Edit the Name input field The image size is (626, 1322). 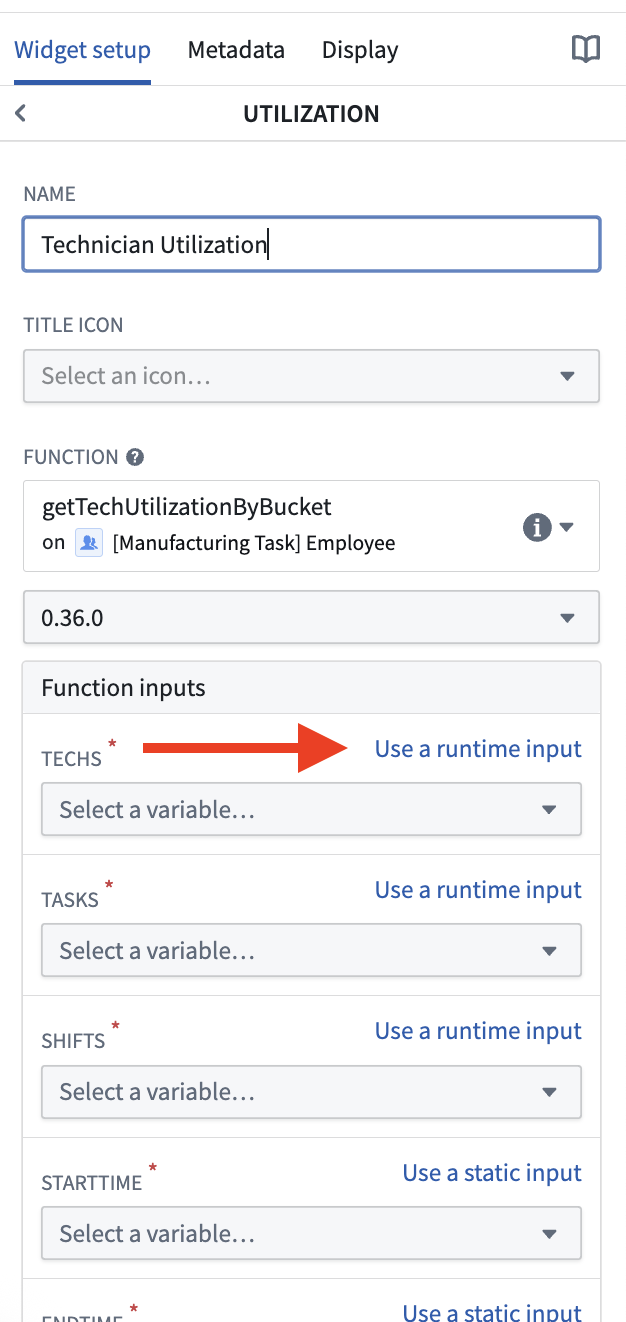click(311, 244)
